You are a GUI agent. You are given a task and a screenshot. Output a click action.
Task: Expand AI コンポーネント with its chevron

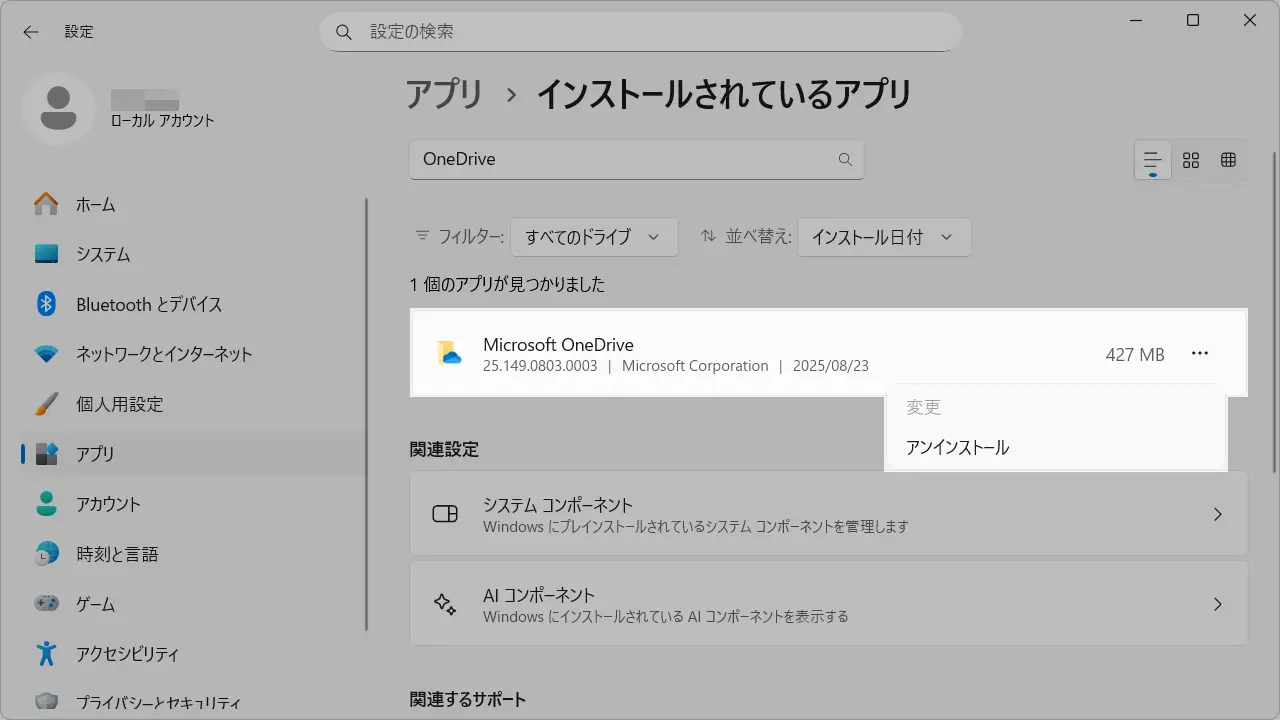click(x=1218, y=604)
